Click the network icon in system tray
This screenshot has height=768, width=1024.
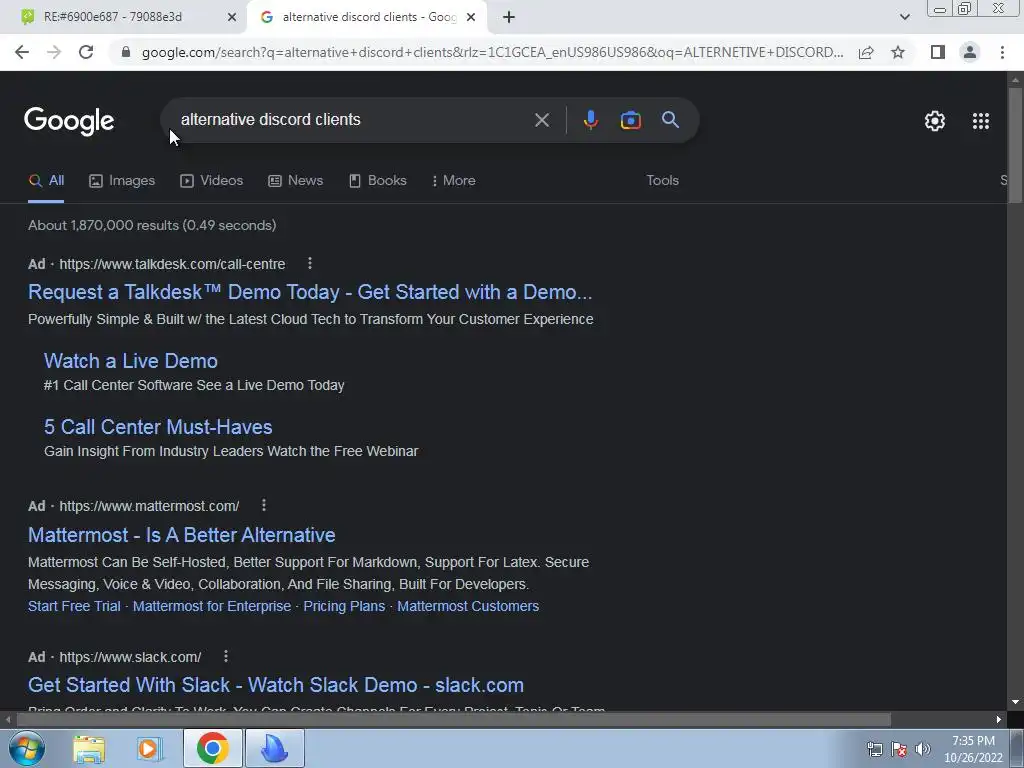874,749
